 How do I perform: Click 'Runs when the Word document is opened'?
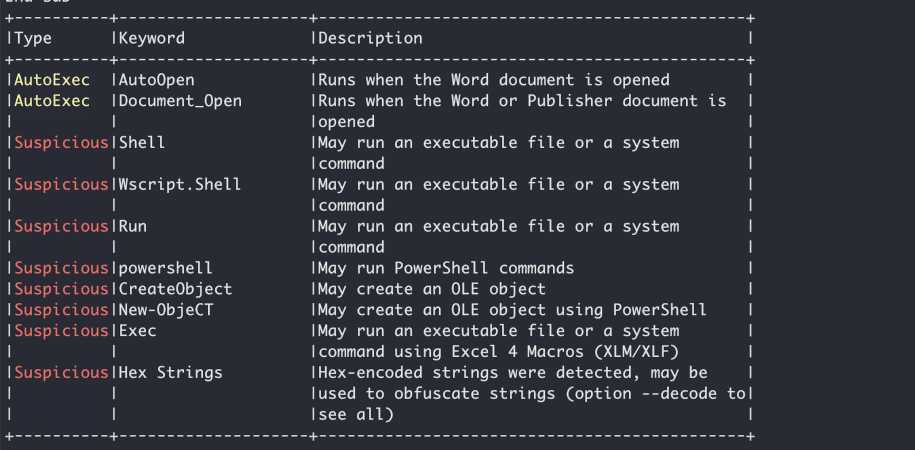pyautogui.click(x=494, y=80)
